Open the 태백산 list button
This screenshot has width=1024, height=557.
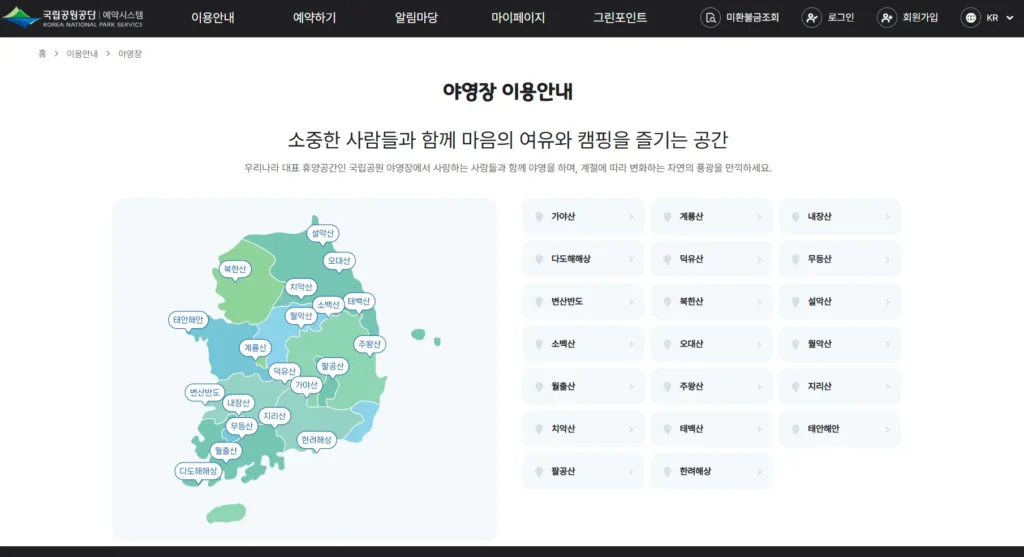711,429
